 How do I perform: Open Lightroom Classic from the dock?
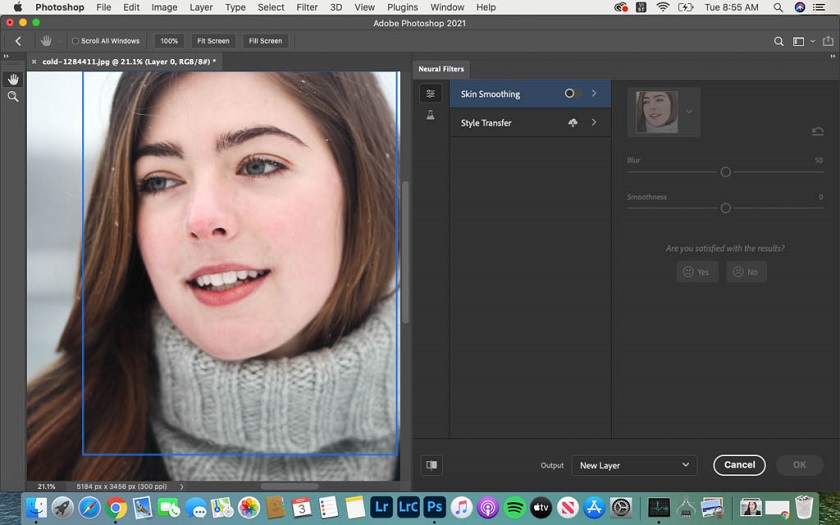[408, 507]
